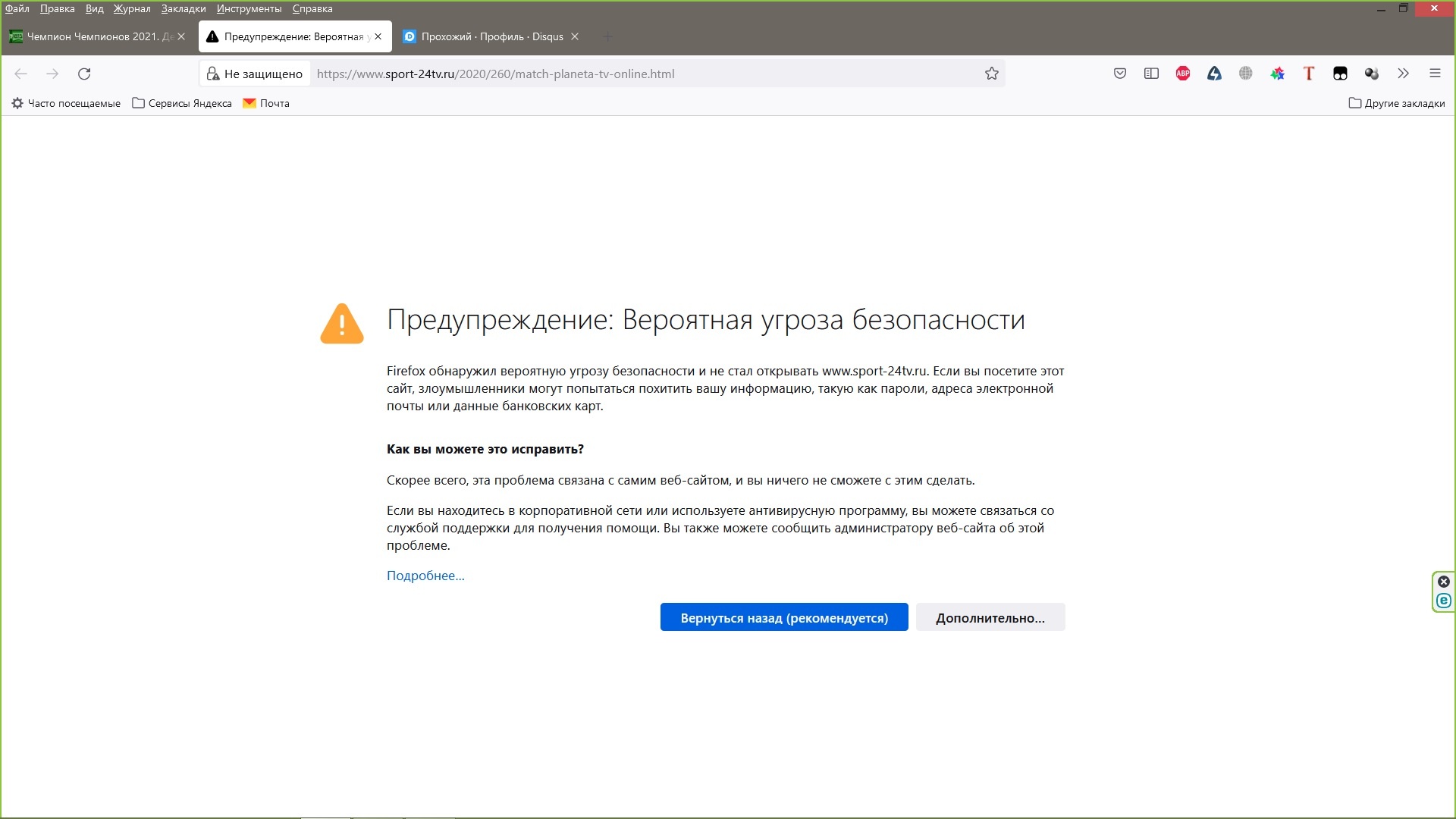The width and height of the screenshot is (1456, 819).
Task: Click the 'Не защищено' lock icon
Action: click(x=213, y=74)
